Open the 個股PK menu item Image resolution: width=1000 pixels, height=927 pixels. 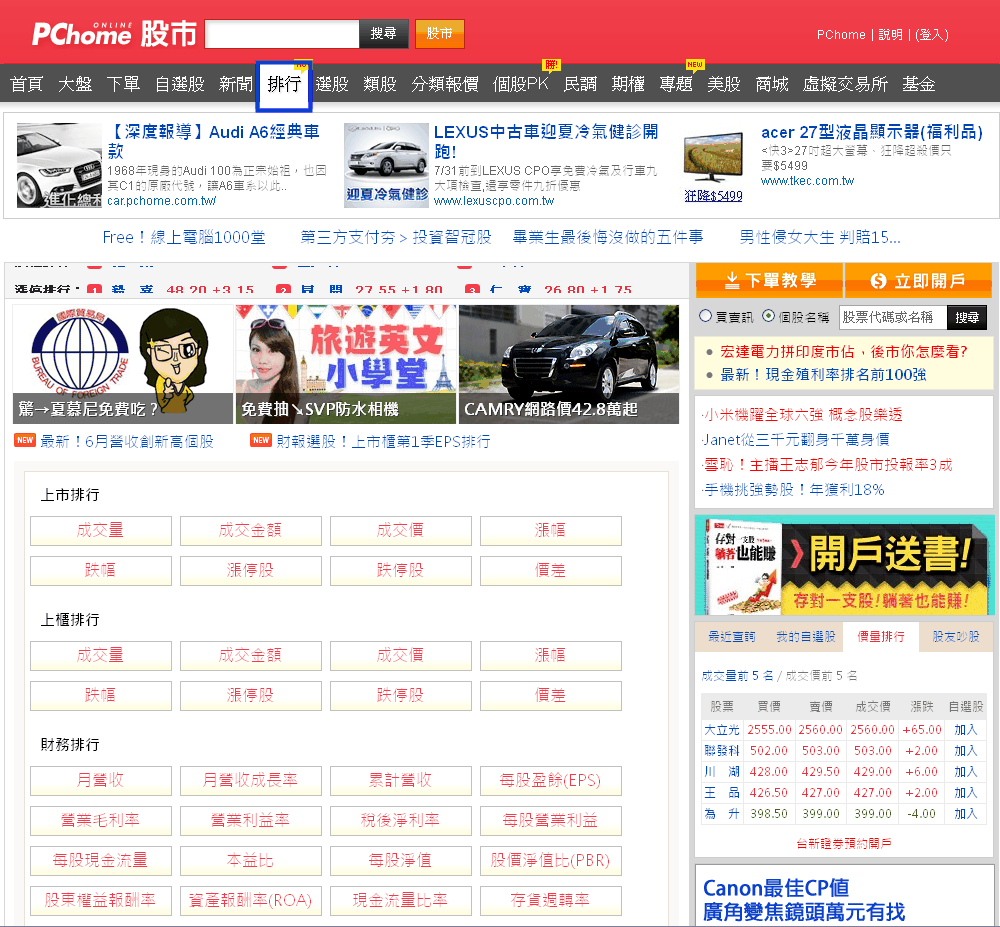point(520,84)
